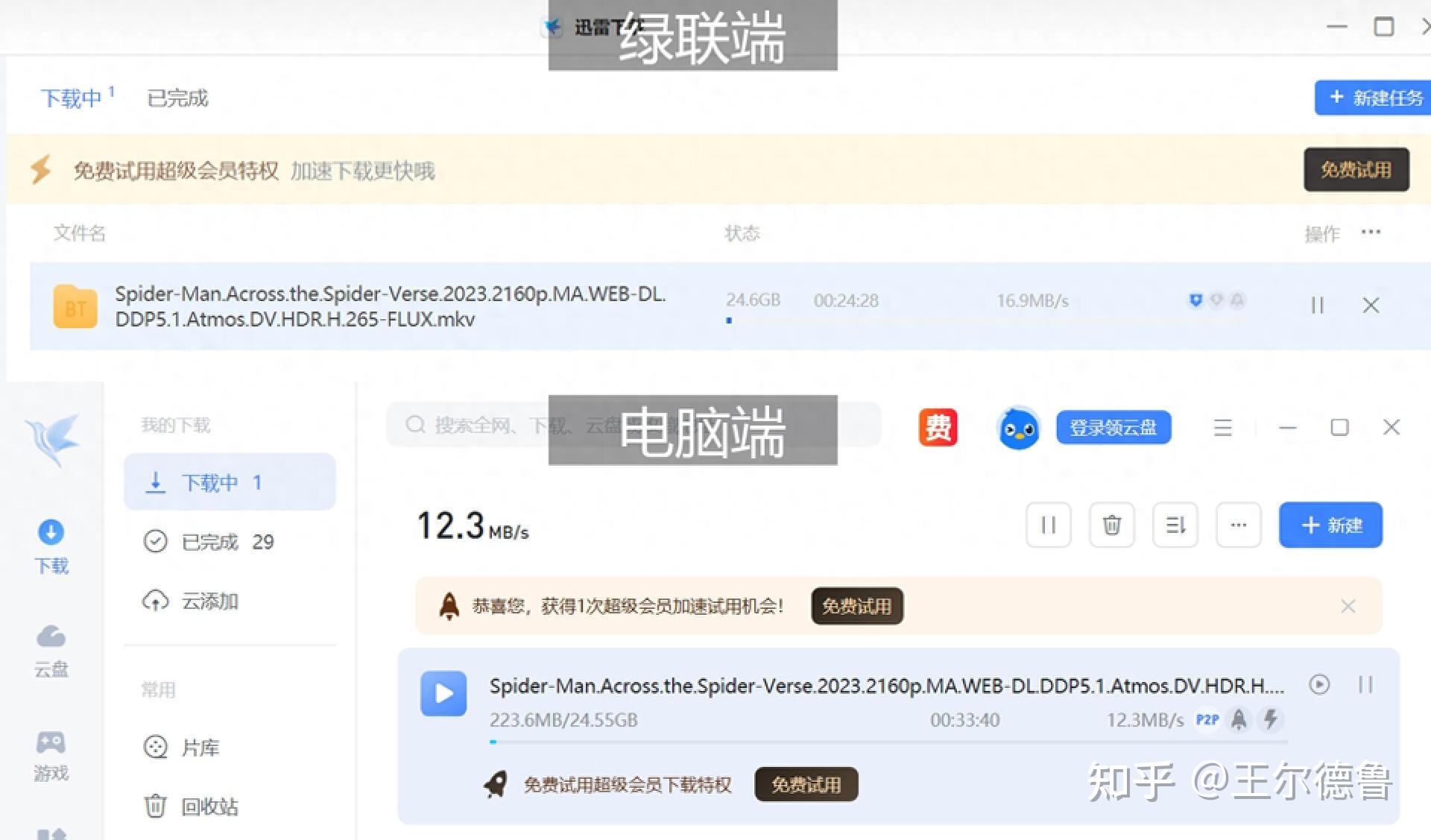
Task: Click the P2P badge on the task
Action: tap(1207, 720)
